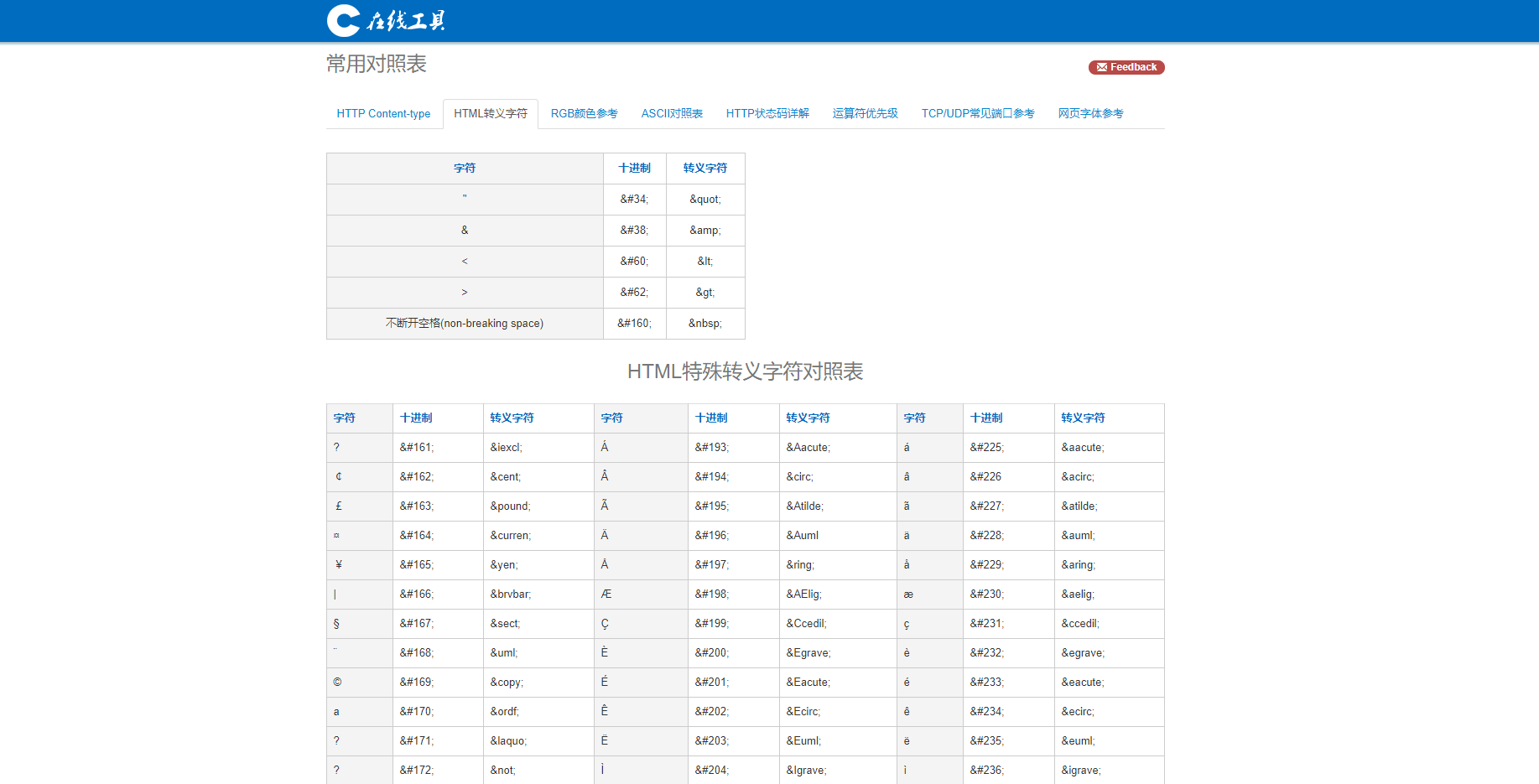Viewport: 1539px width, 784px height.
Task: Click the 转义字符 header in the top table
Action: click(x=705, y=168)
